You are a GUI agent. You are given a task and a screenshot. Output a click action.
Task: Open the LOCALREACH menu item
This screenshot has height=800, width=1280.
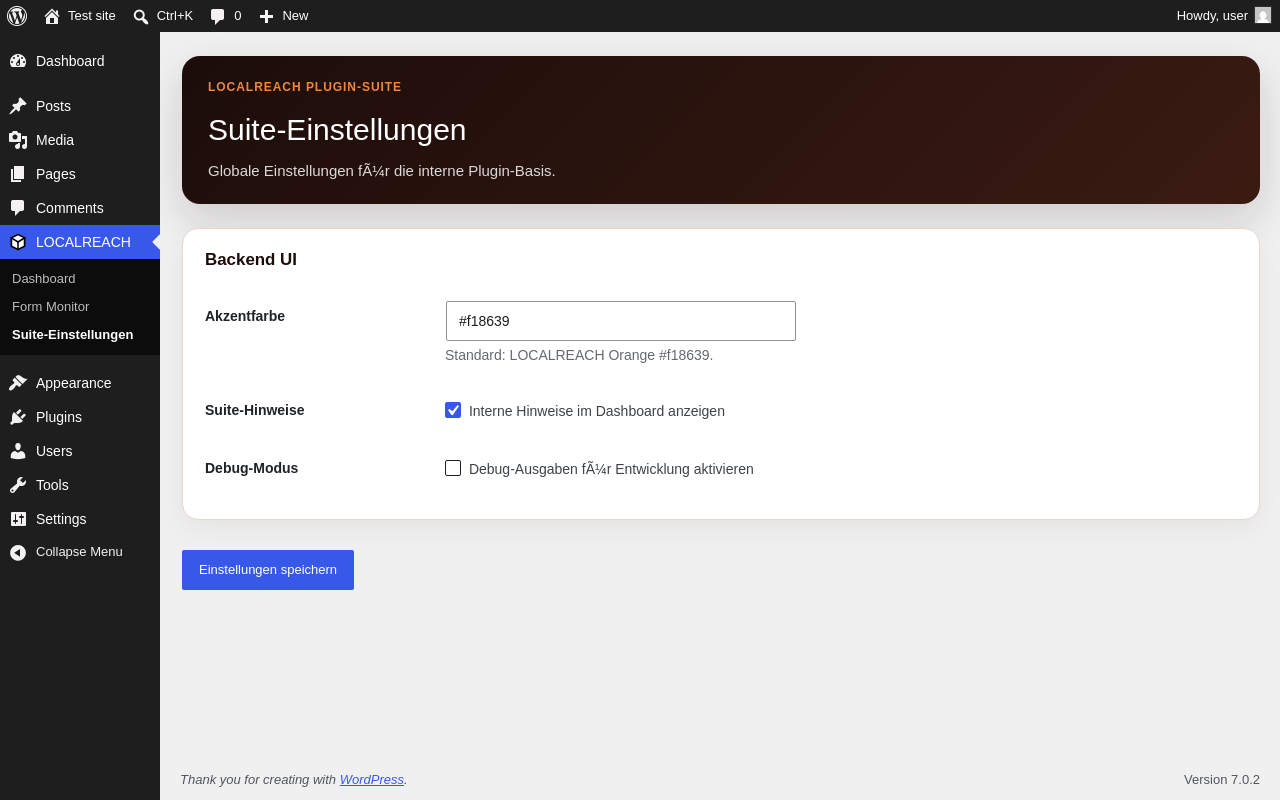tap(80, 242)
